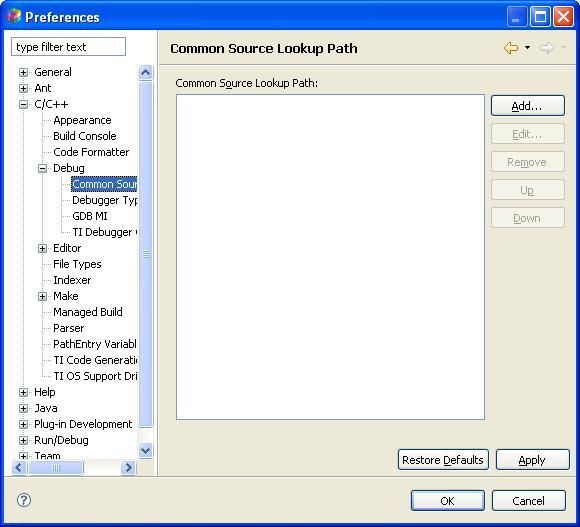Click the help question mark icon
Viewport: 580px width, 527px height.
click(x=24, y=500)
